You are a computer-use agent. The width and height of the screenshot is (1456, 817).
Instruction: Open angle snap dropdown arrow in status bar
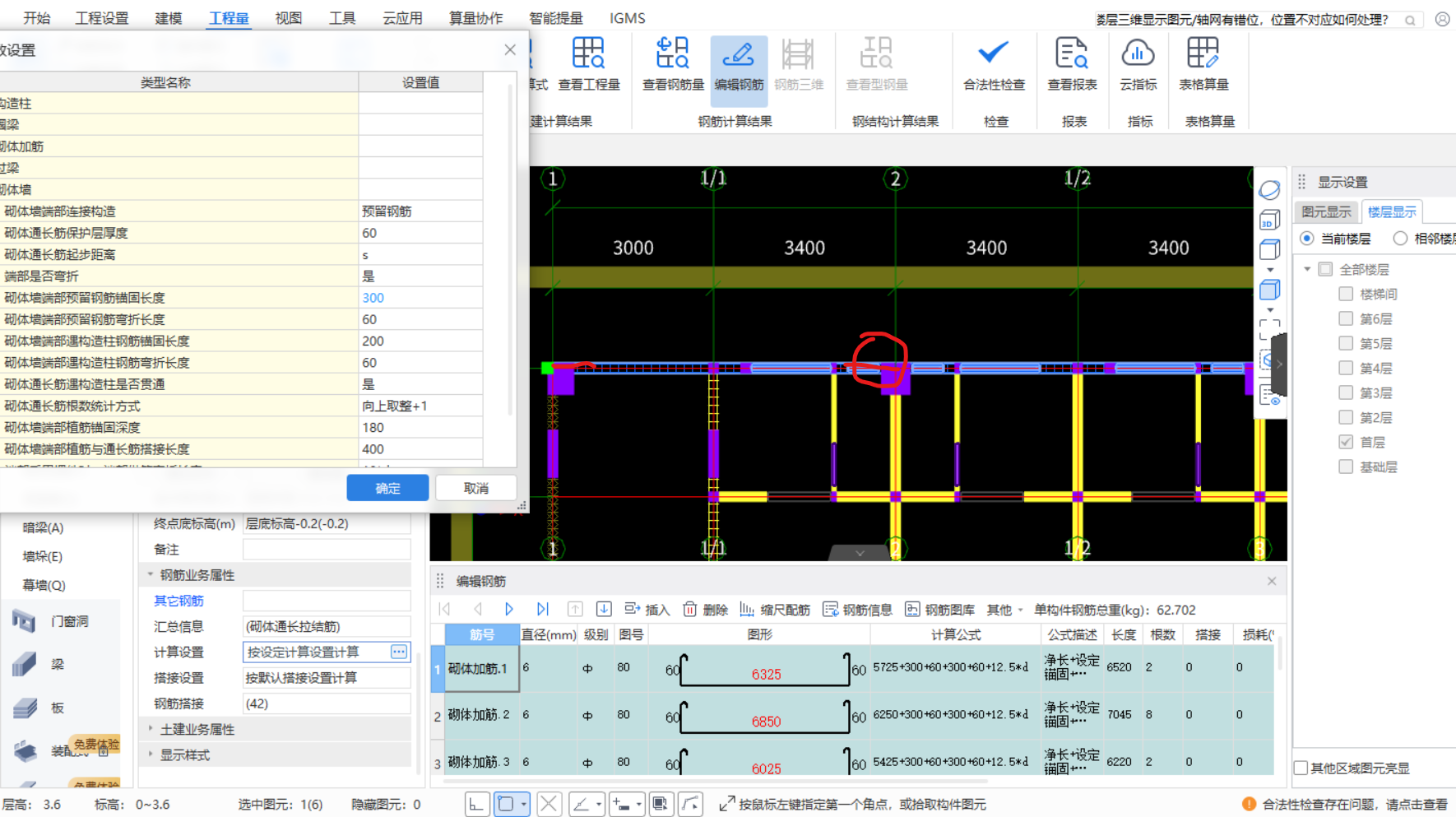coord(599,804)
